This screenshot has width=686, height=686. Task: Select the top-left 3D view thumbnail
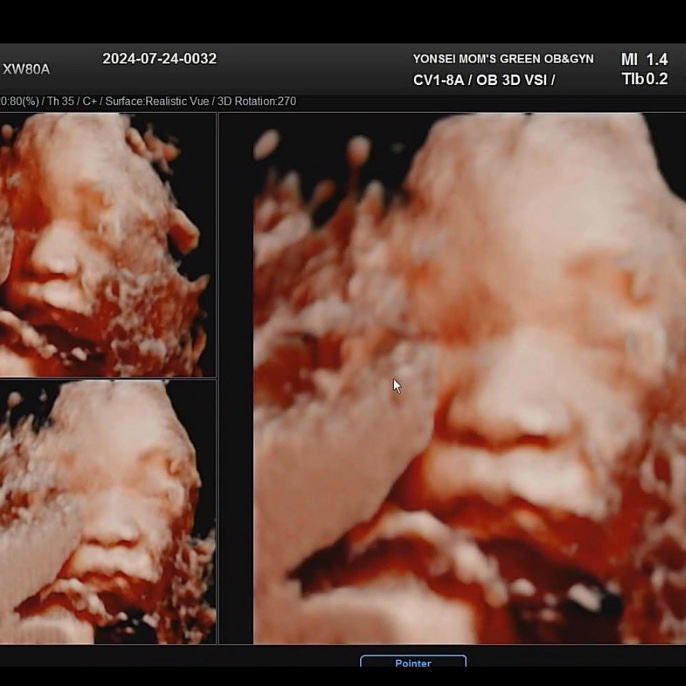click(x=108, y=245)
